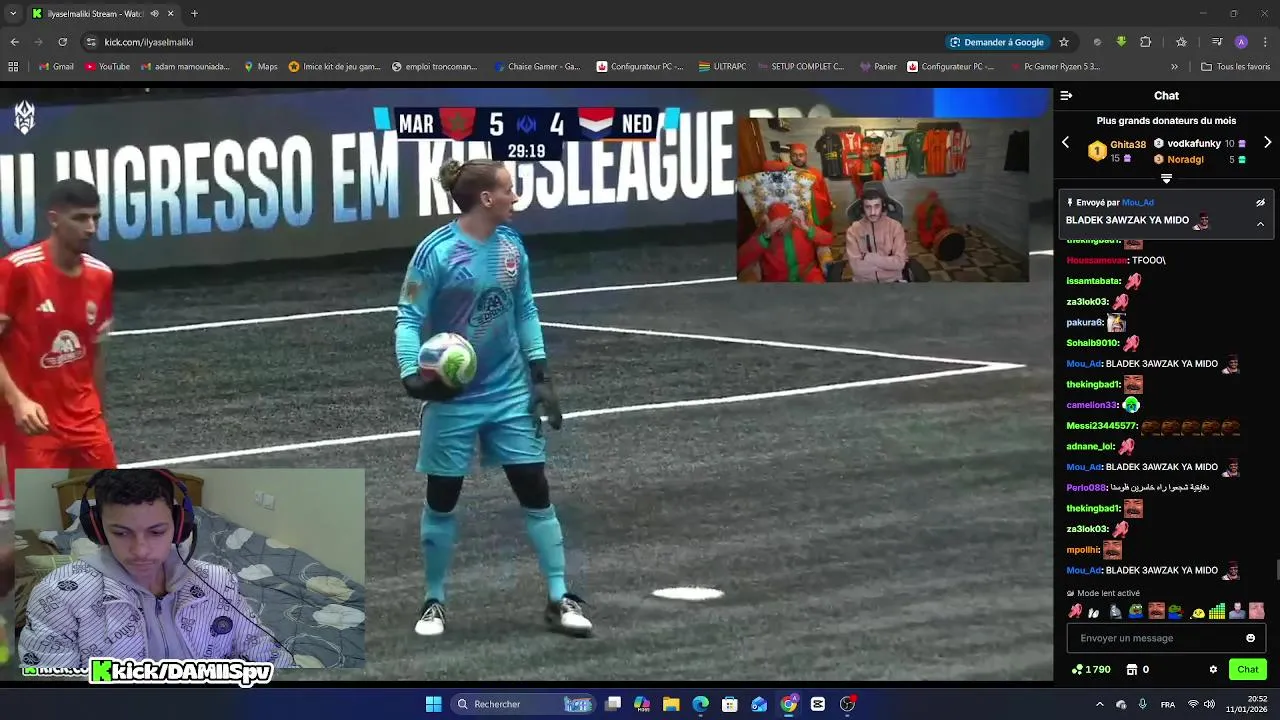Open a new browser tab
1280x720 pixels.
click(x=194, y=14)
